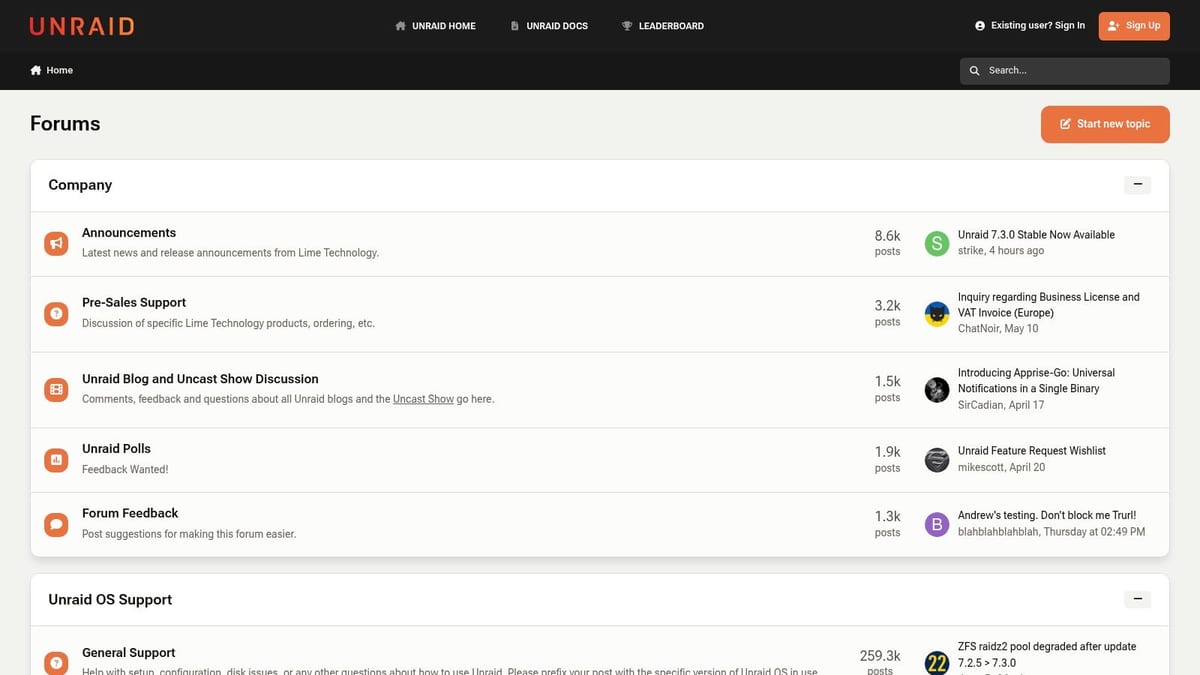Click the document icon beside UNRAID DOCS

coord(515,26)
